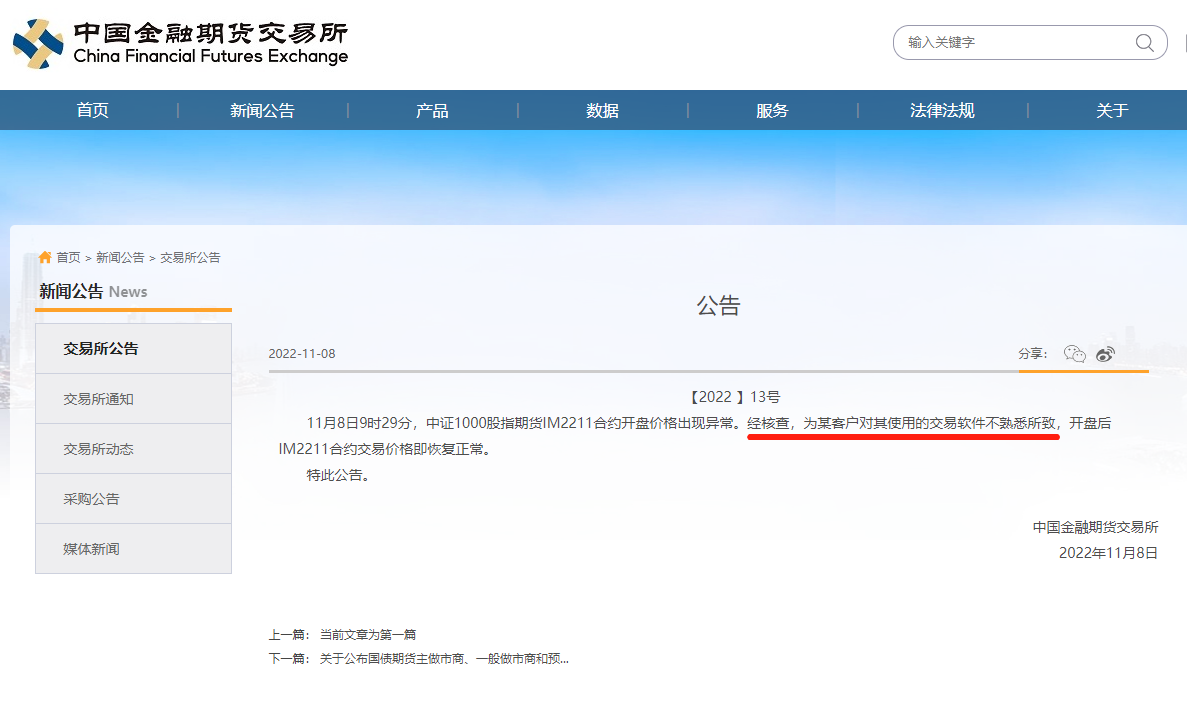Click the orange home icon in breadcrumb
Screen dimensions: 1187x722
click(x=45, y=257)
